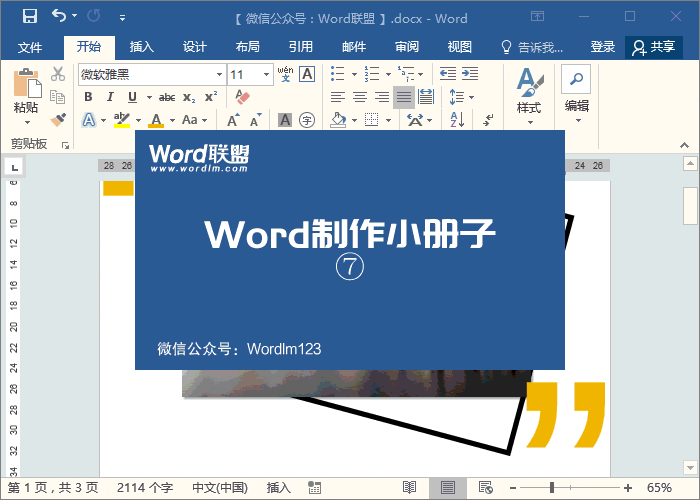Click the 粘贴 paste button

coord(26,96)
